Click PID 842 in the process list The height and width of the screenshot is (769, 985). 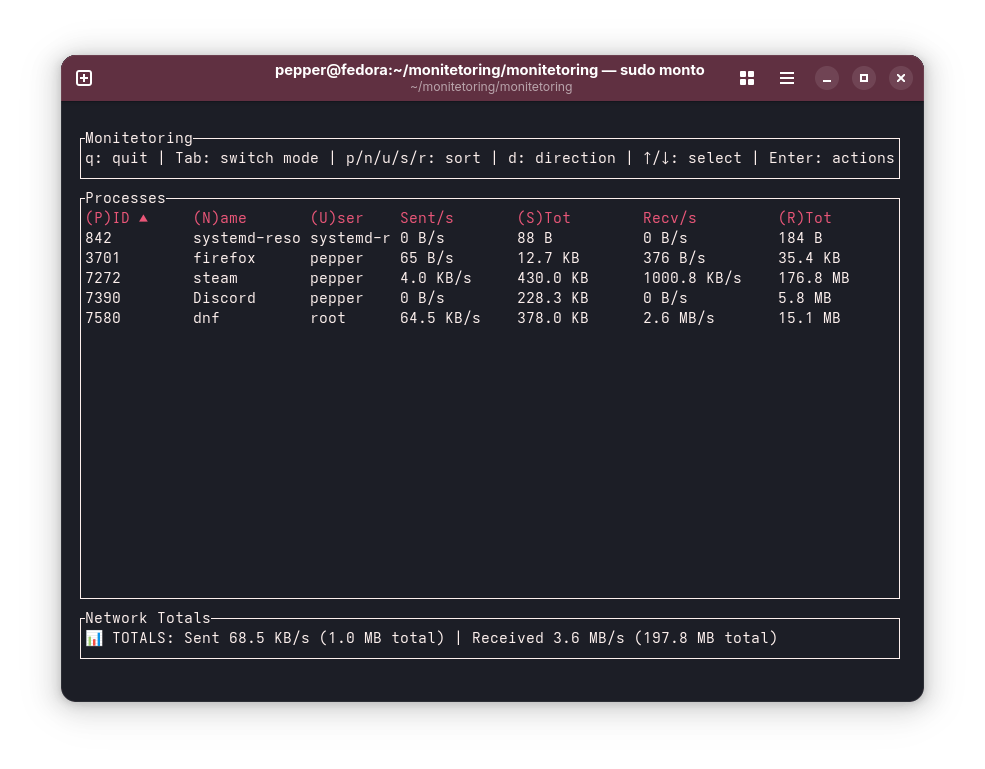coord(99,238)
